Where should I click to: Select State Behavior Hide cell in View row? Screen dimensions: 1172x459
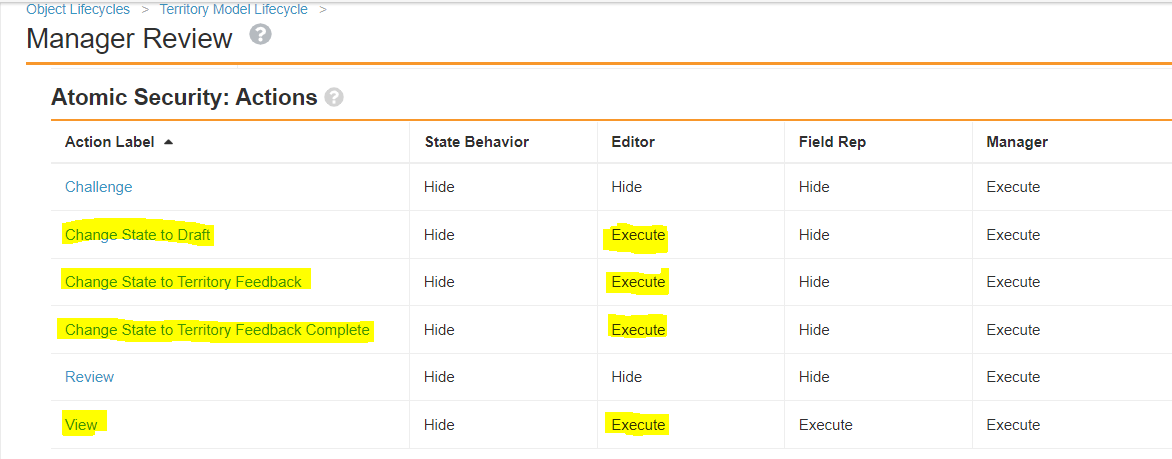coord(439,425)
